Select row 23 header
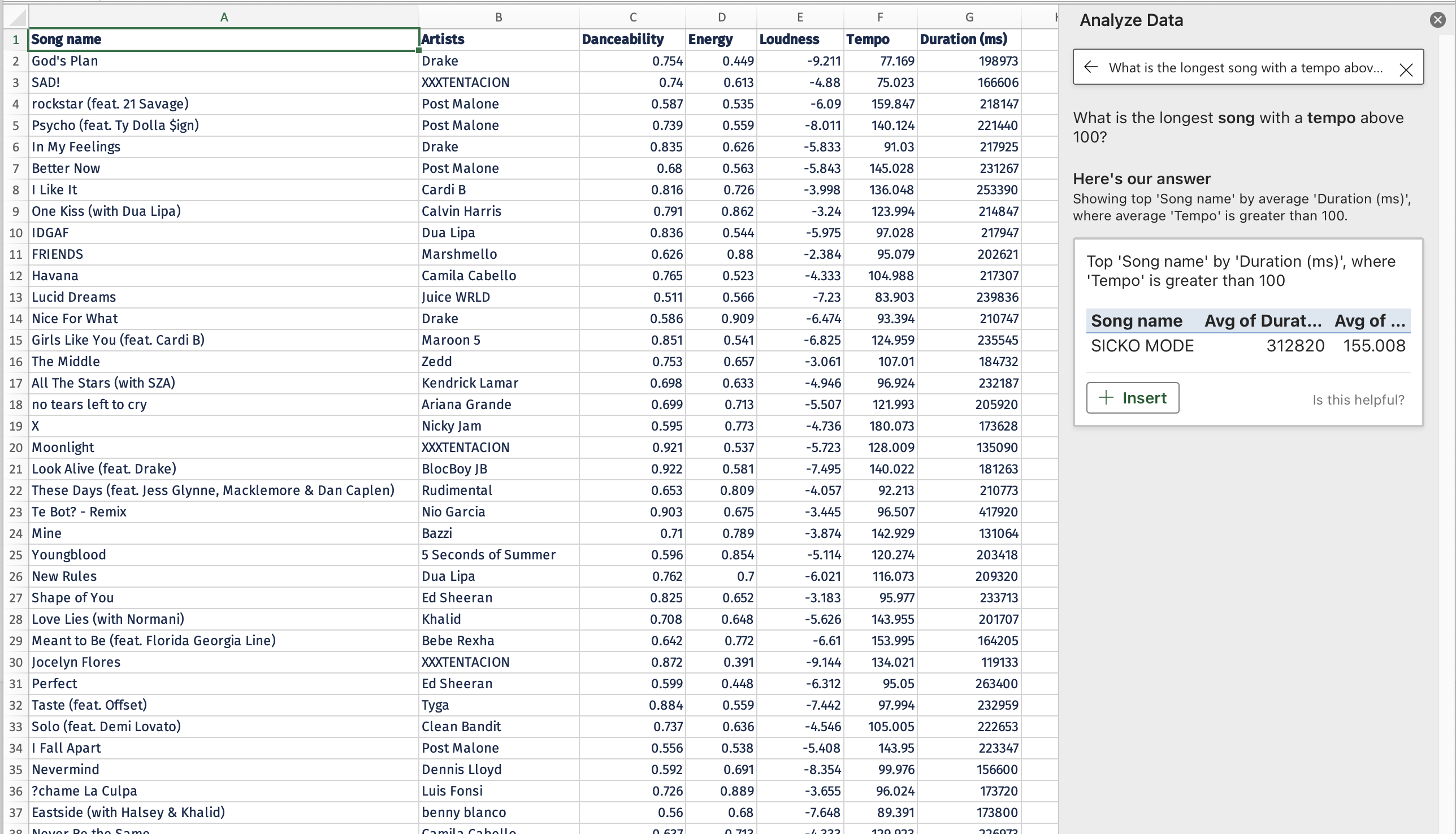1456x834 pixels. pos(15,511)
